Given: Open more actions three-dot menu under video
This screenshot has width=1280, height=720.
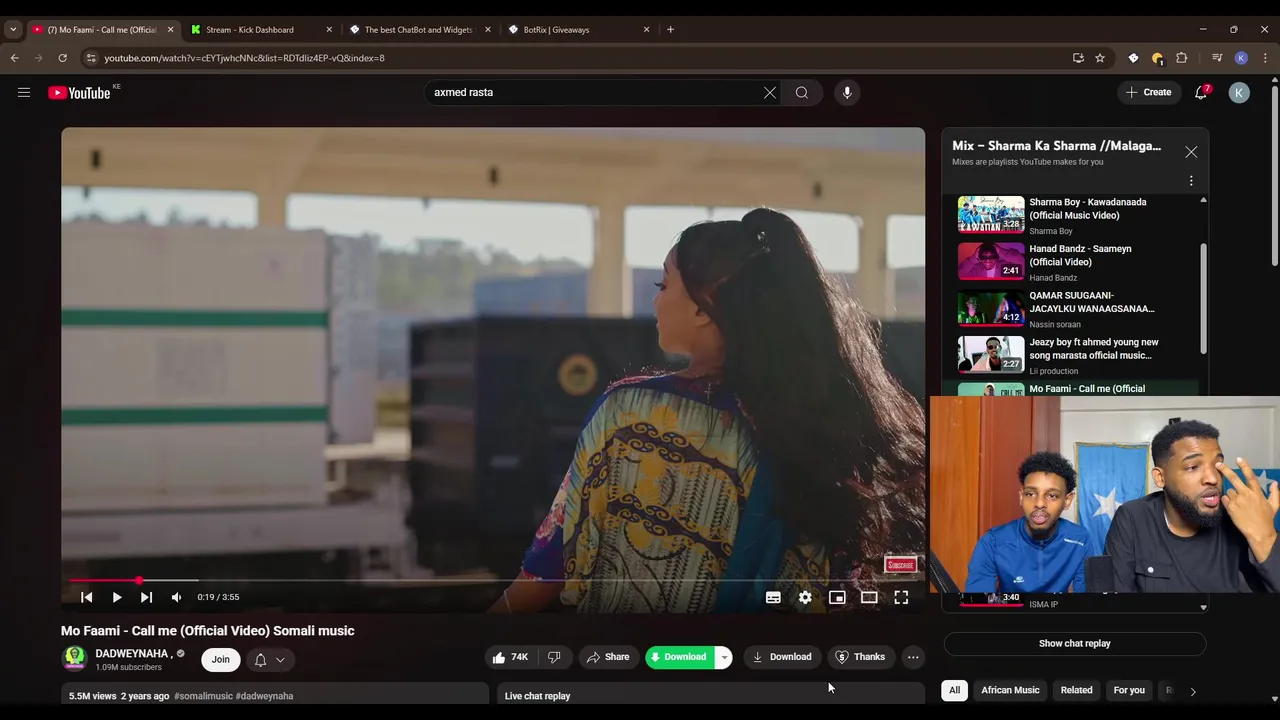Looking at the screenshot, I should (913, 657).
